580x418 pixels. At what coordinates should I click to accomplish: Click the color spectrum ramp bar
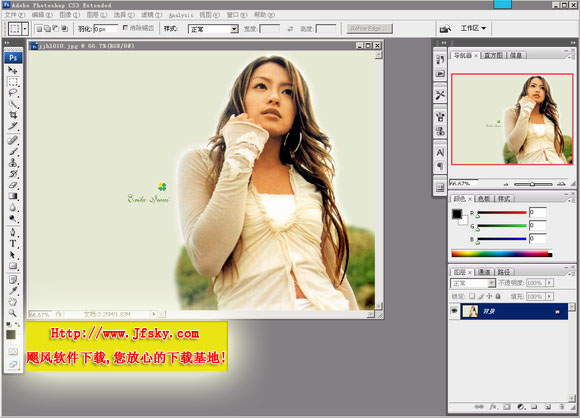tap(502, 254)
